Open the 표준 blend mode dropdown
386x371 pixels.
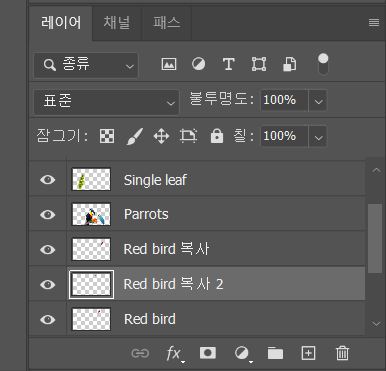point(106,101)
